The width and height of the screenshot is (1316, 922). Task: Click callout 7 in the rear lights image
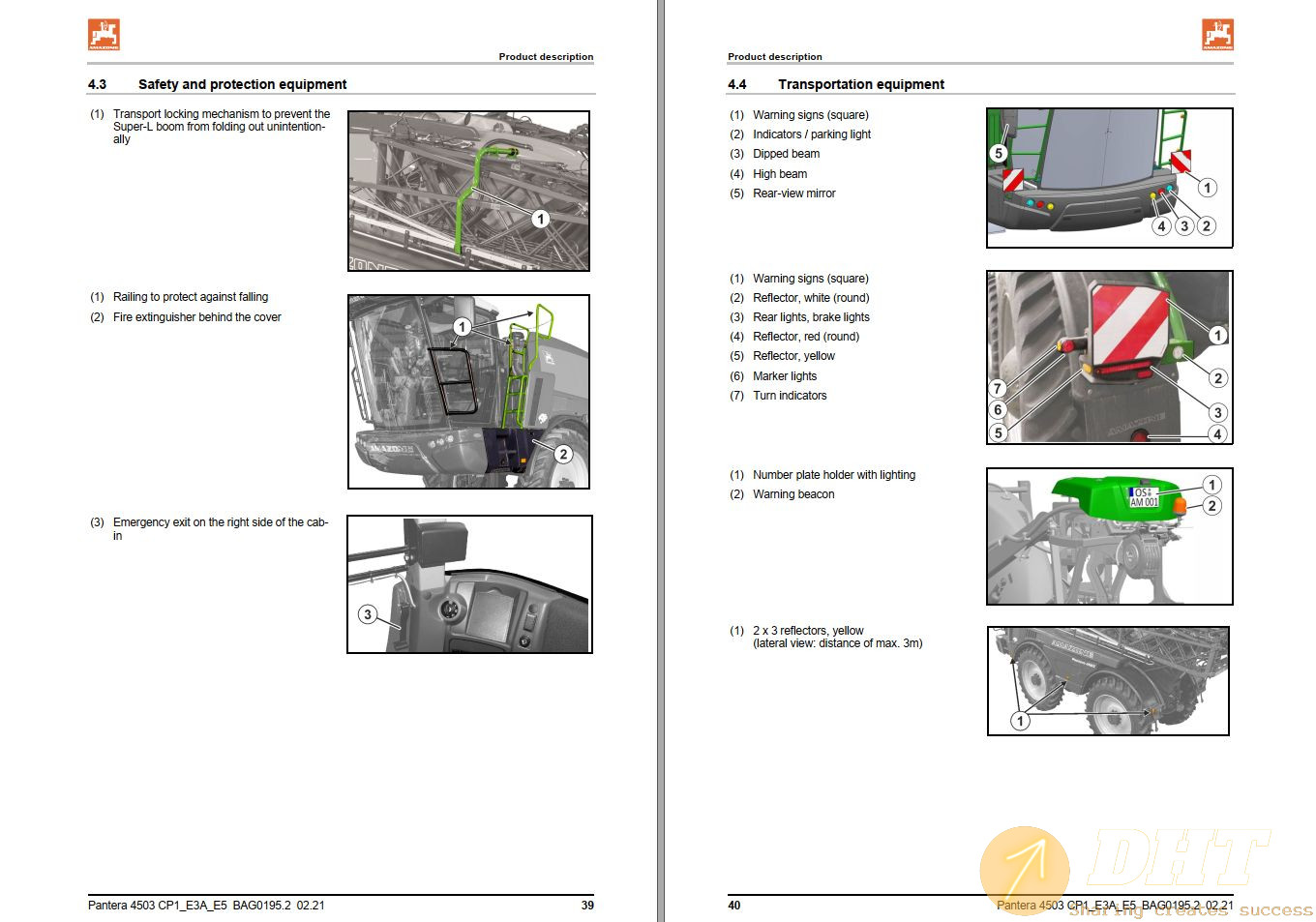click(998, 388)
